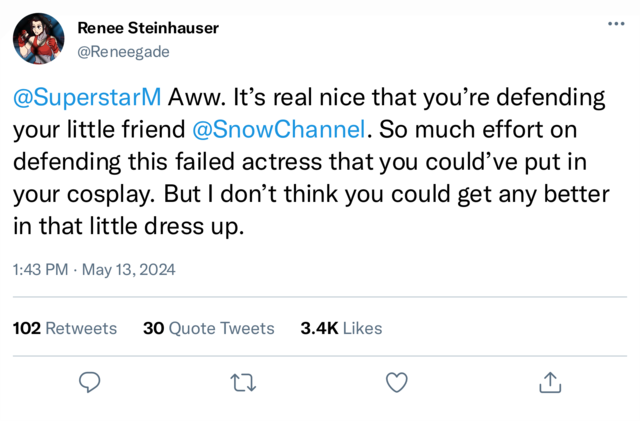Image resolution: width=640 pixels, height=421 pixels.
Task: Open the @SuperstarM mention
Action: click(86, 99)
